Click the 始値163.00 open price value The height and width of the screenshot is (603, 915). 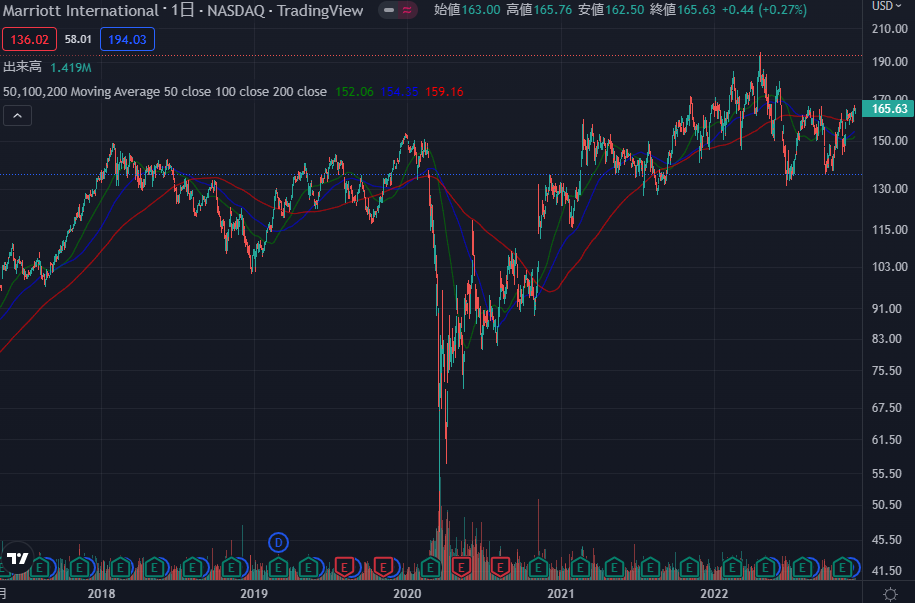click(467, 10)
